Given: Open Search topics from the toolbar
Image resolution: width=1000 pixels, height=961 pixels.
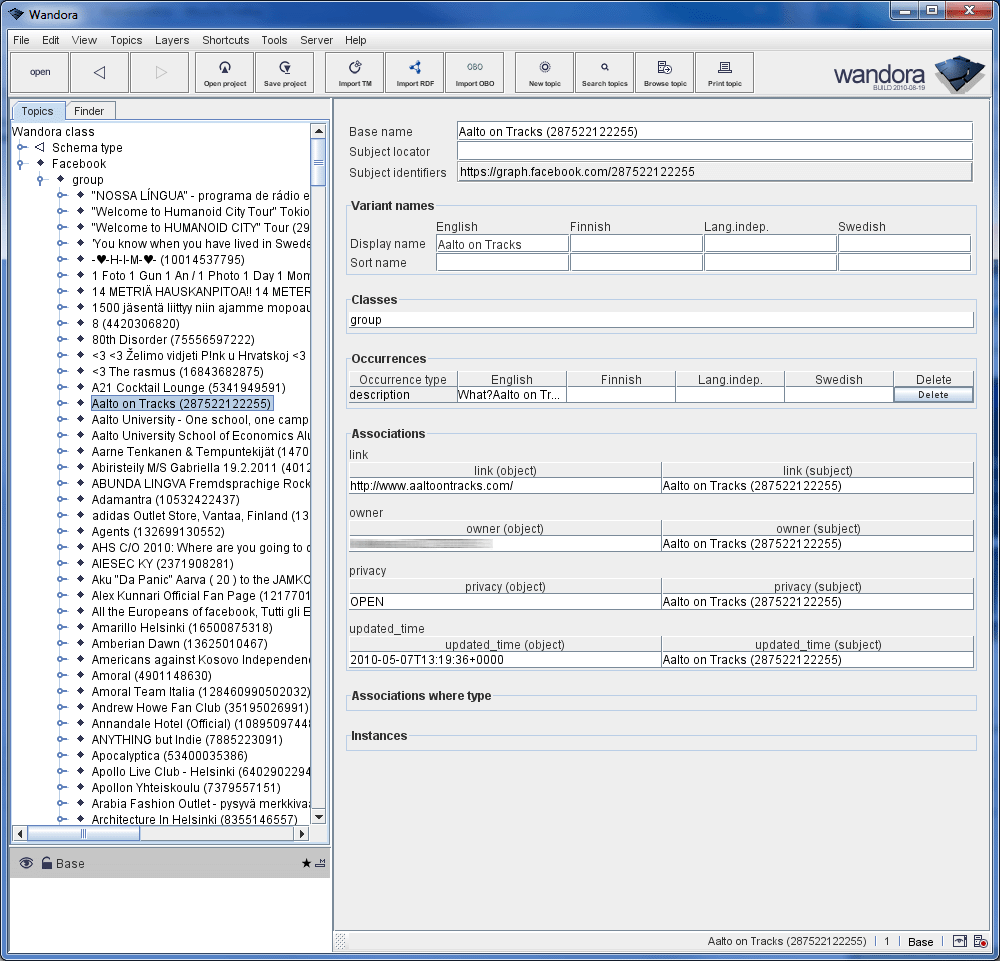Looking at the screenshot, I should pyautogui.click(x=604, y=72).
